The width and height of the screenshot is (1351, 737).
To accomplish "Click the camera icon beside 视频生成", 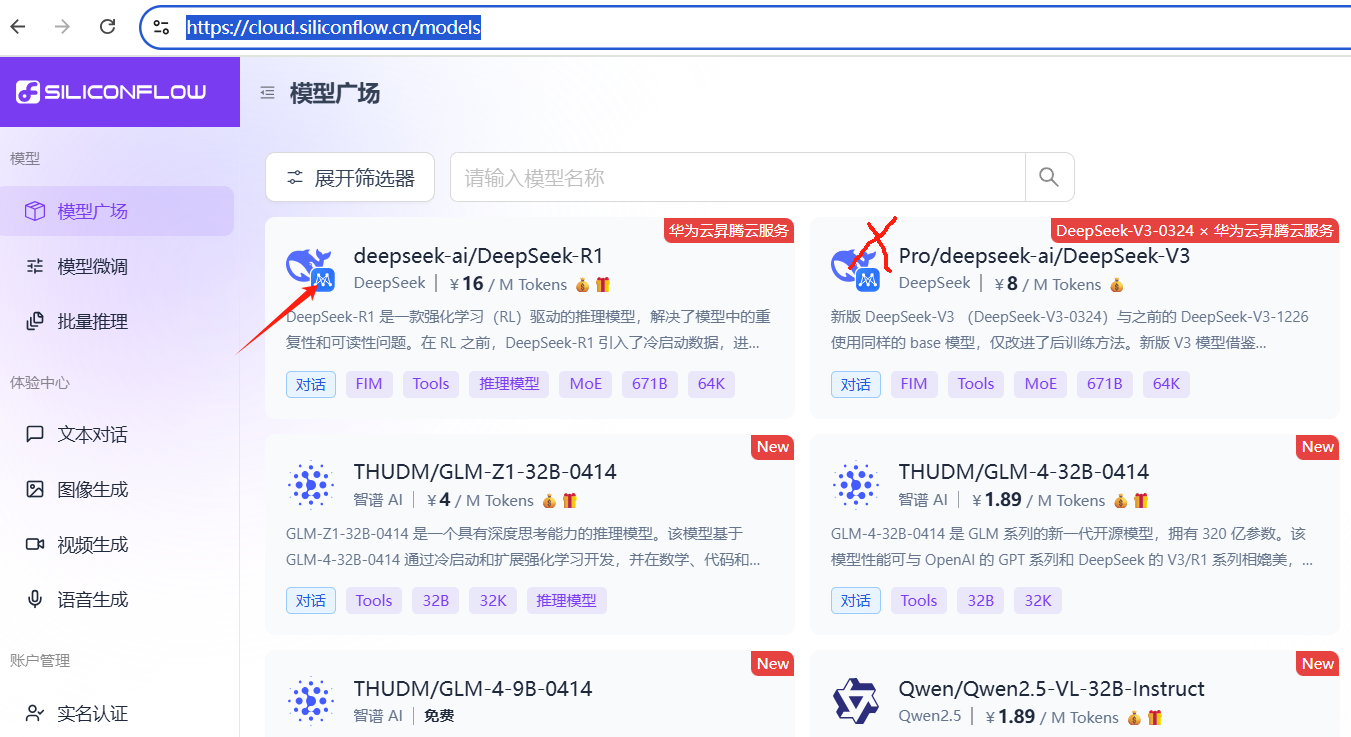I will point(35,544).
